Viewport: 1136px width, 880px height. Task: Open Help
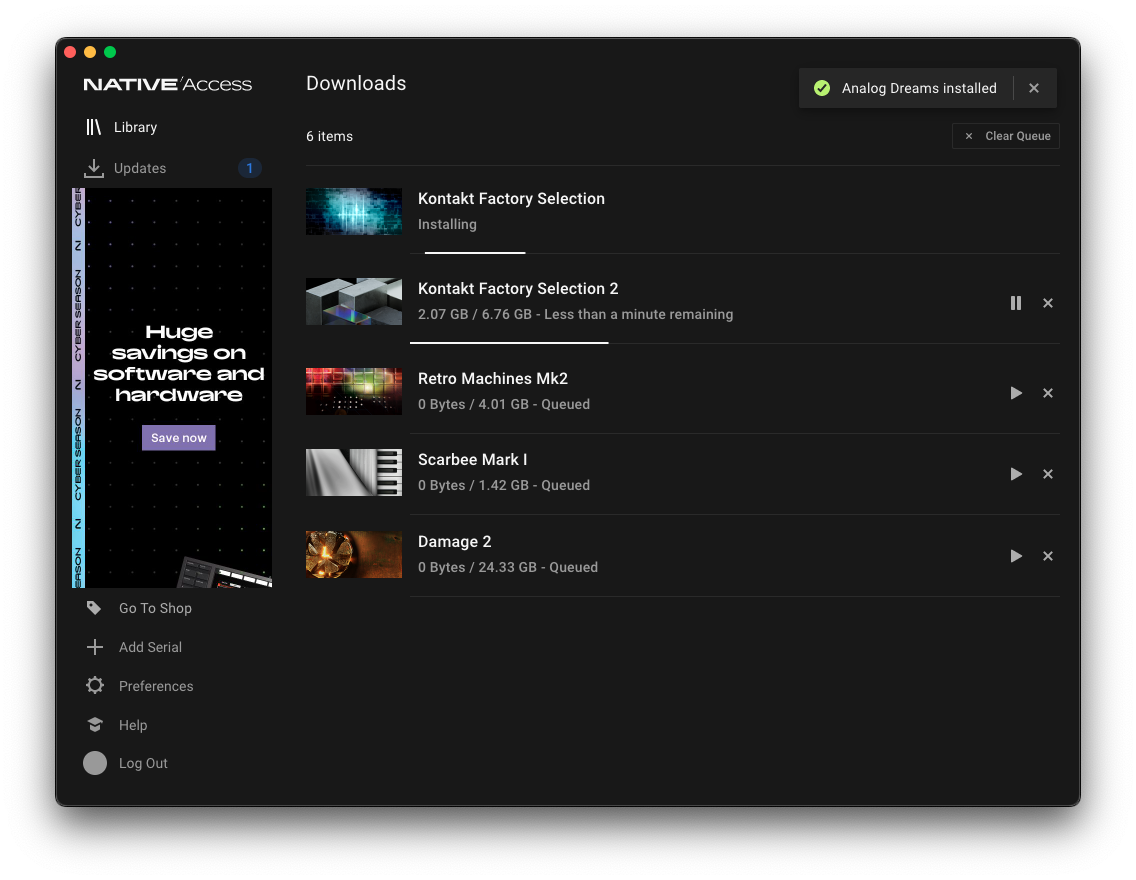[133, 725]
